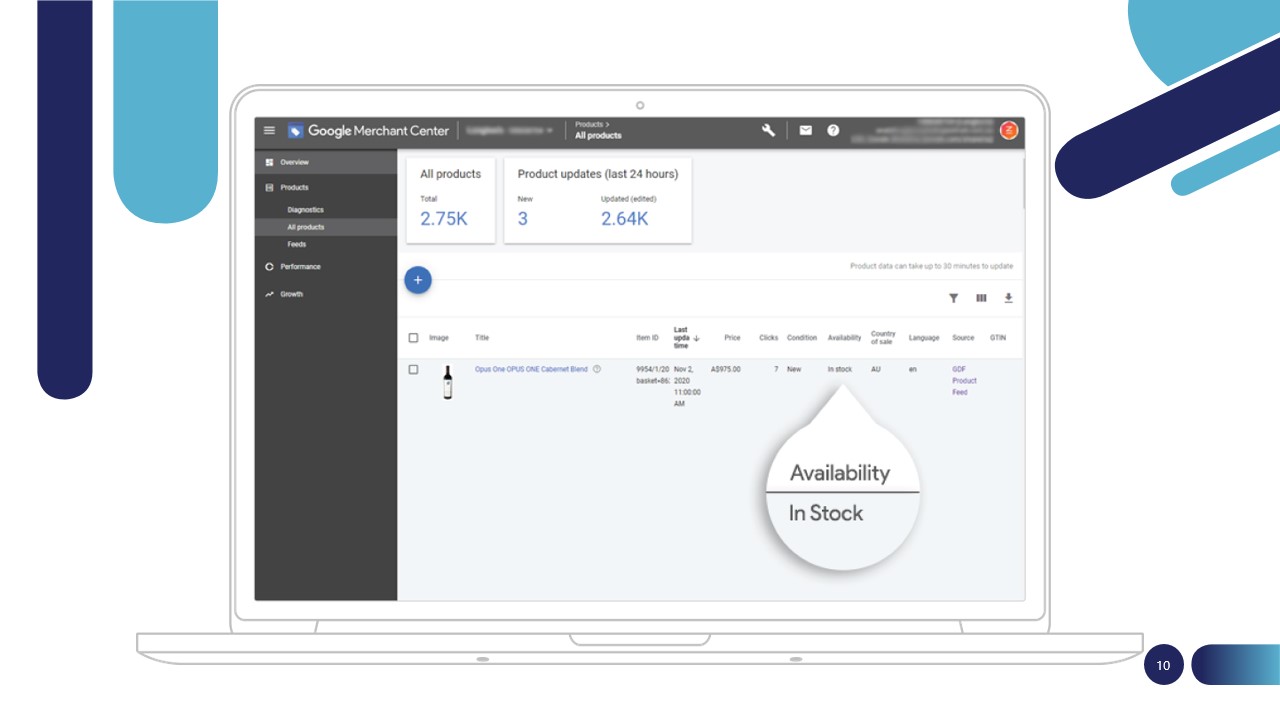The width and height of the screenshot is (1280, 720).
Task: Click the GTIN column header
Action: [998, 338]
